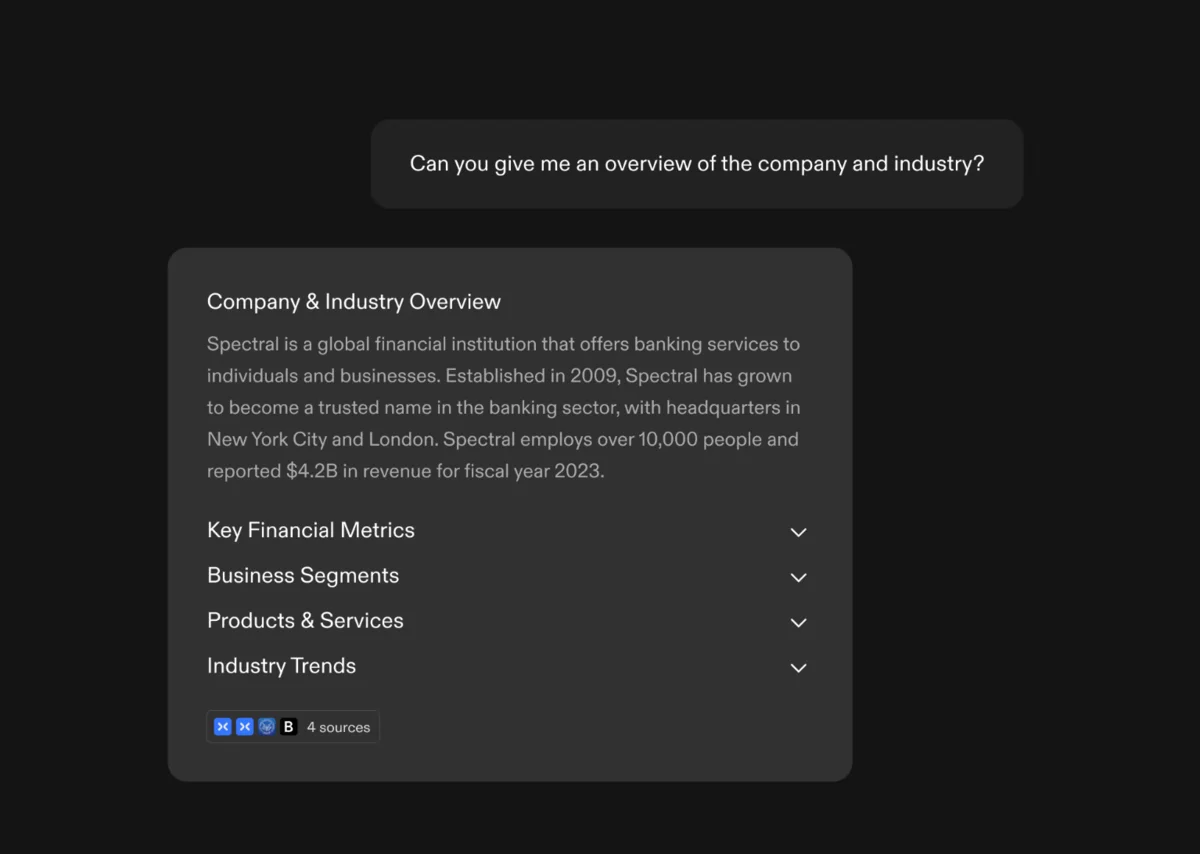Click the user question message bubble

[697, 164]
